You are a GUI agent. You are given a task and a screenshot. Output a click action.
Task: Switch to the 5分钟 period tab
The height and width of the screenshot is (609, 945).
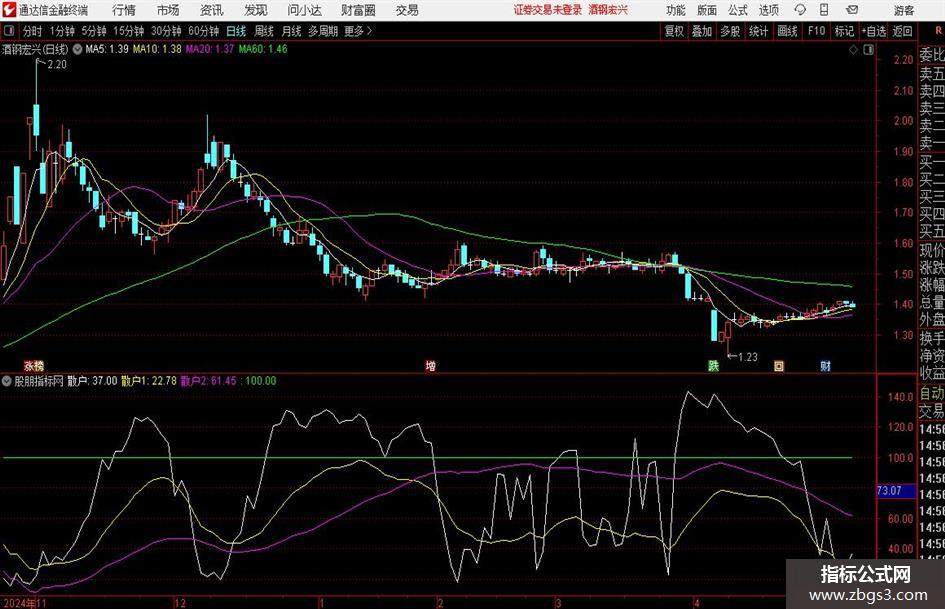94,31
